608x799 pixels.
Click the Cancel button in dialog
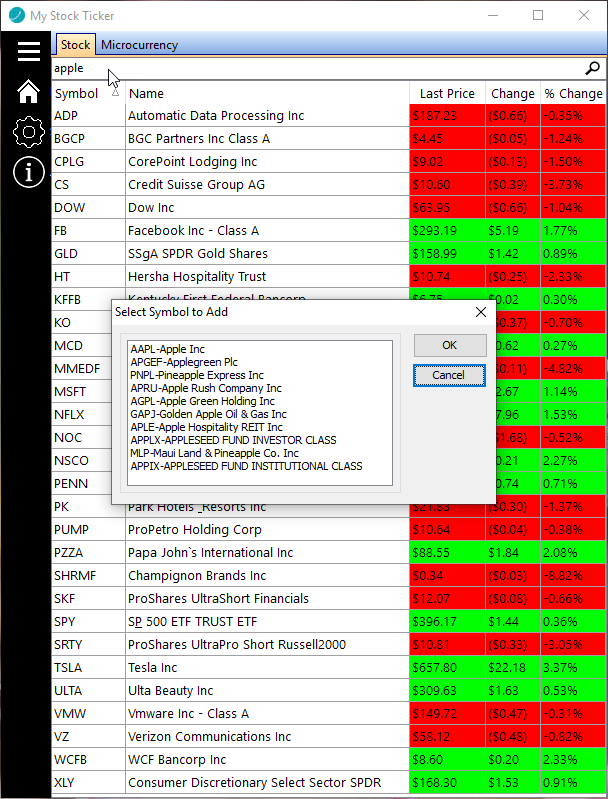click(449, 376)
